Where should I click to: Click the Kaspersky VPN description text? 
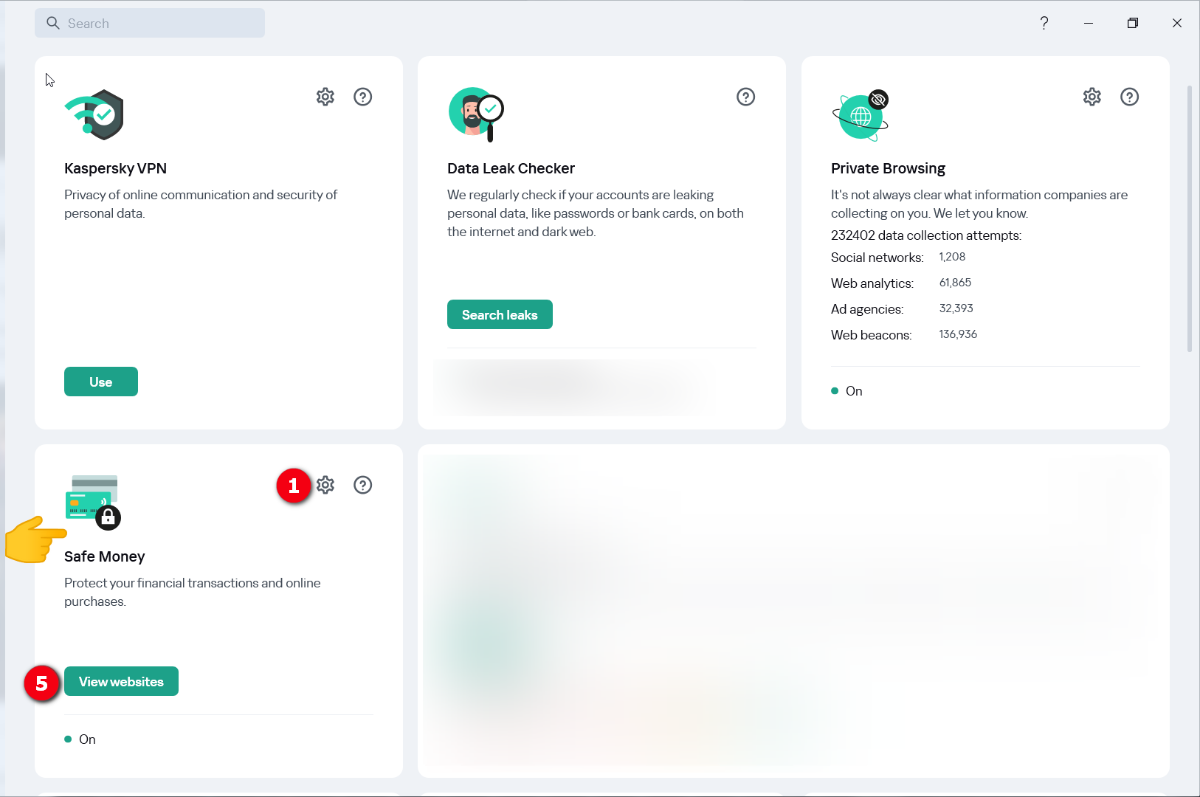[201, 204]
